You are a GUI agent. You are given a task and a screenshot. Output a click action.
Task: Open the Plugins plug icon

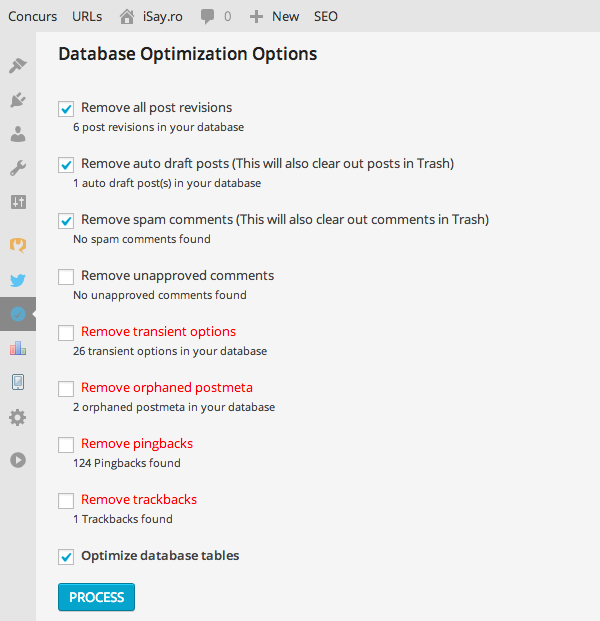[18, 100]
